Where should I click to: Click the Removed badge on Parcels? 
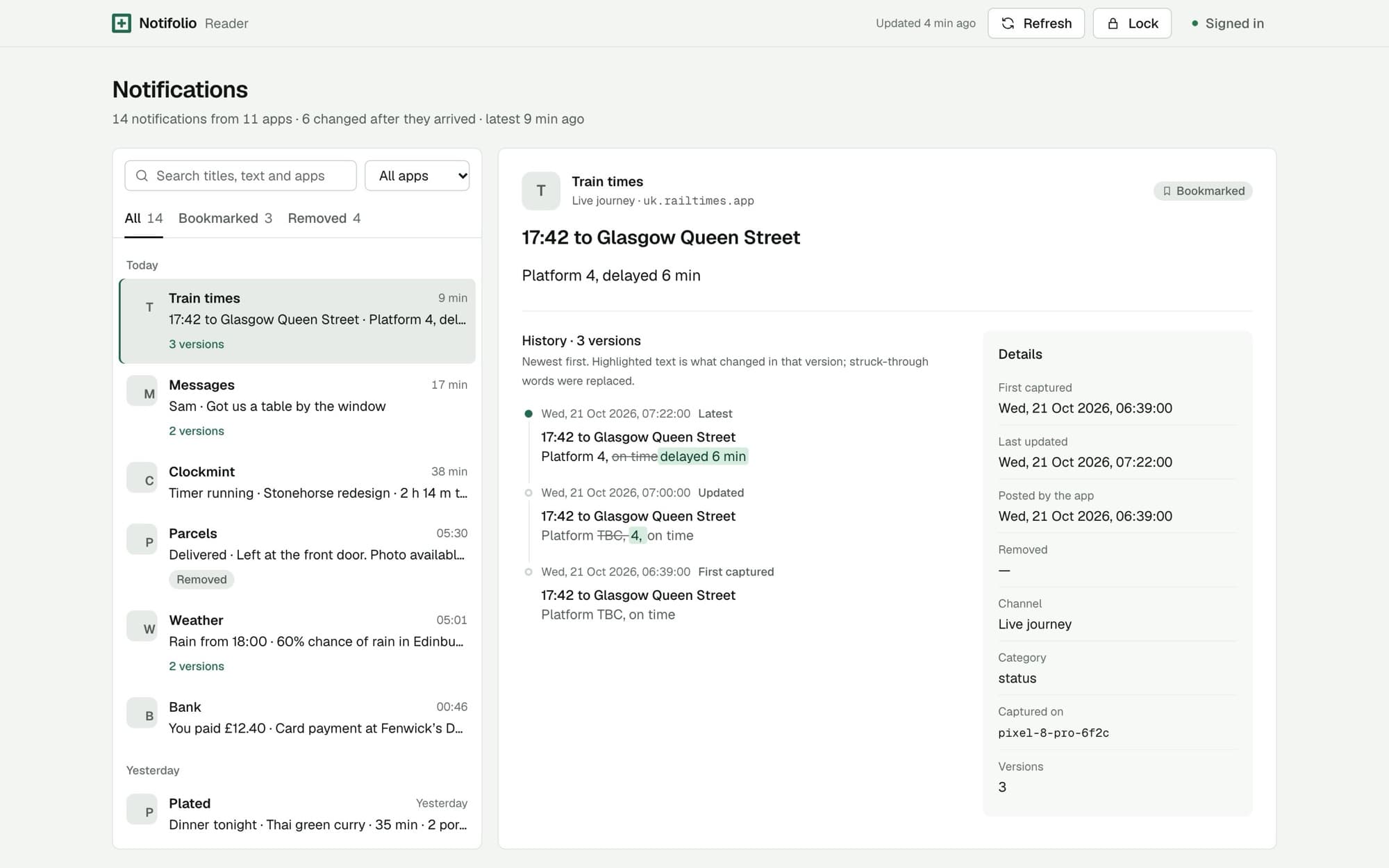pos(201,580)
